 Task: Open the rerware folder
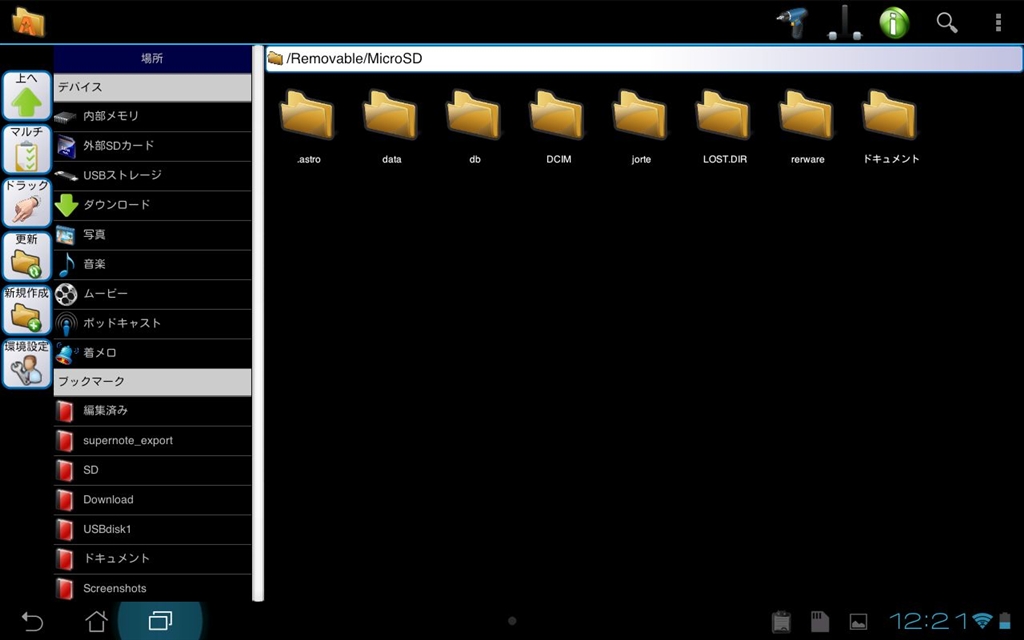[x=807, y=127]
